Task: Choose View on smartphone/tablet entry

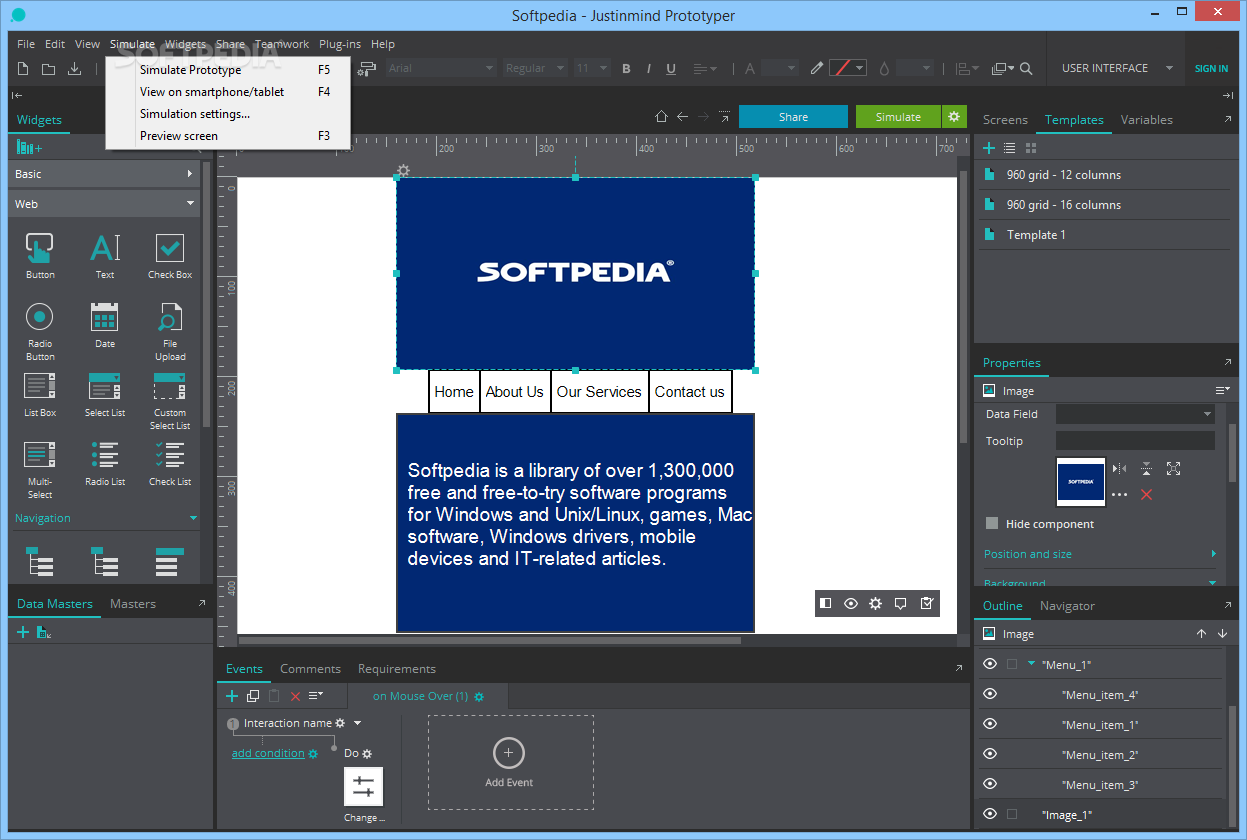Action: pyautogui.click(x=228, y=92)
